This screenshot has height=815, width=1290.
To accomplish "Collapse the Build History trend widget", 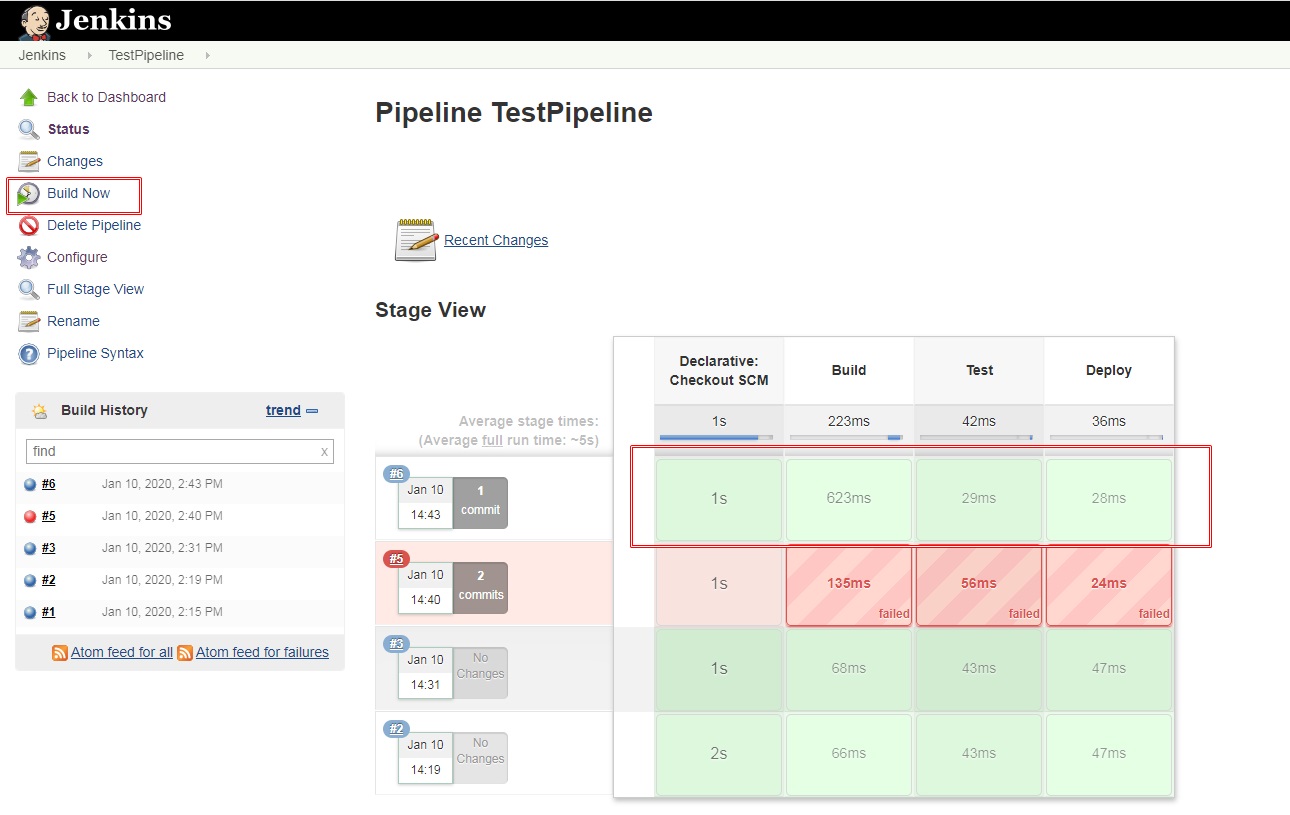I will tap(312, 410).
